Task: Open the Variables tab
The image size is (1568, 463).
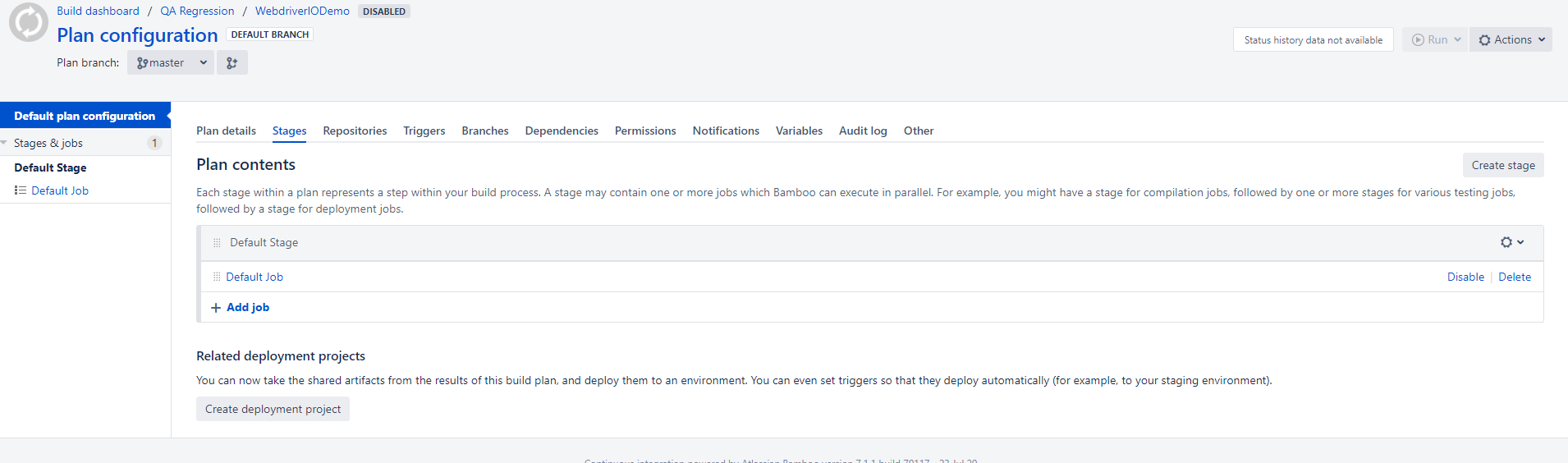Action: [x=799, y=131]
